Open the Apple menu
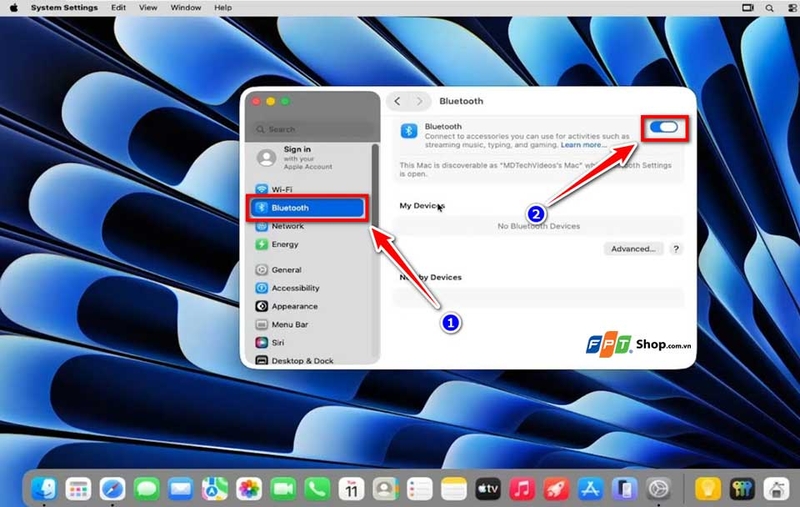 coord(14,8)
